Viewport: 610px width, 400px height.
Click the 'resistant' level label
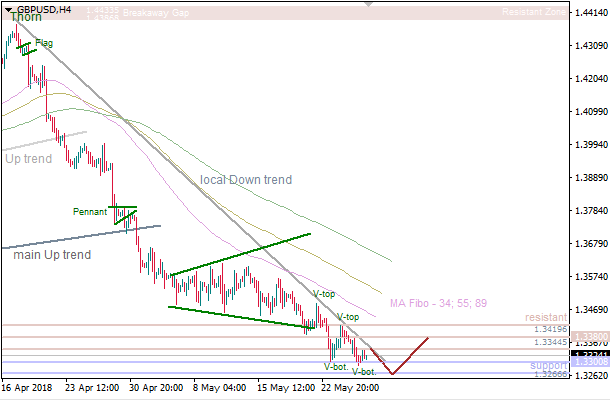tap(545, 317)
